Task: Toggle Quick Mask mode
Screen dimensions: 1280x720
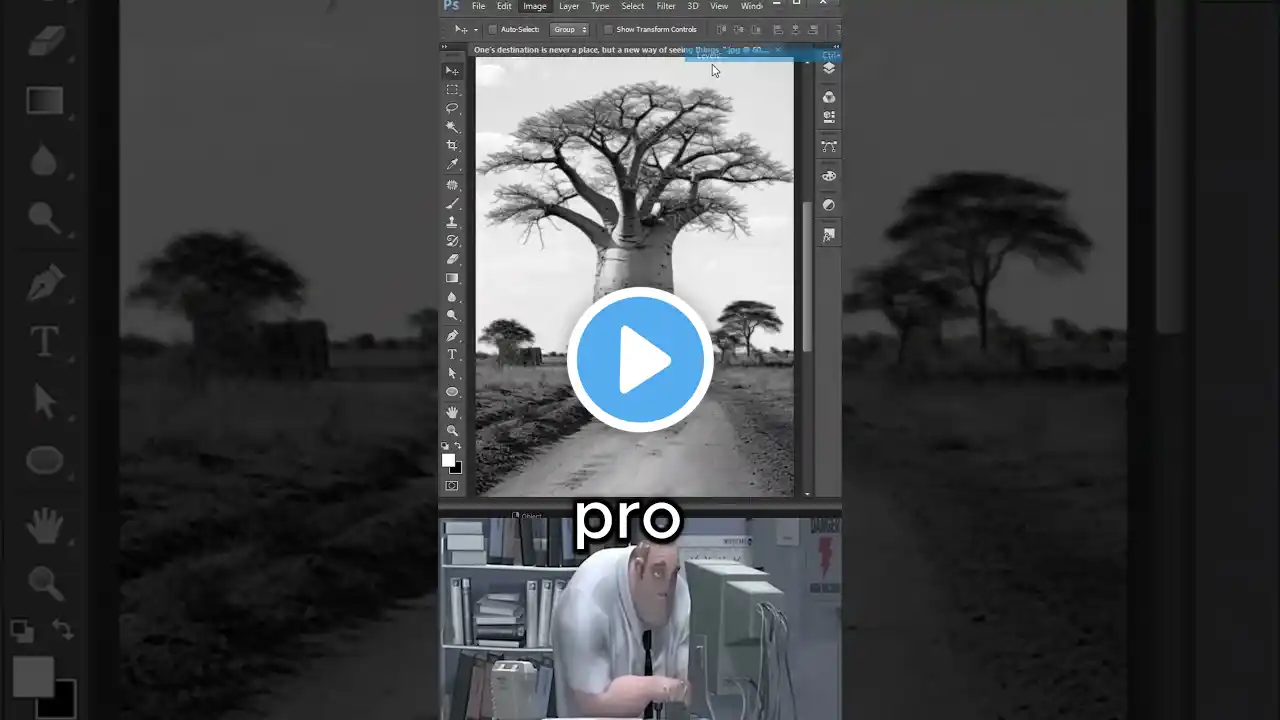Action: pos(452,486)
